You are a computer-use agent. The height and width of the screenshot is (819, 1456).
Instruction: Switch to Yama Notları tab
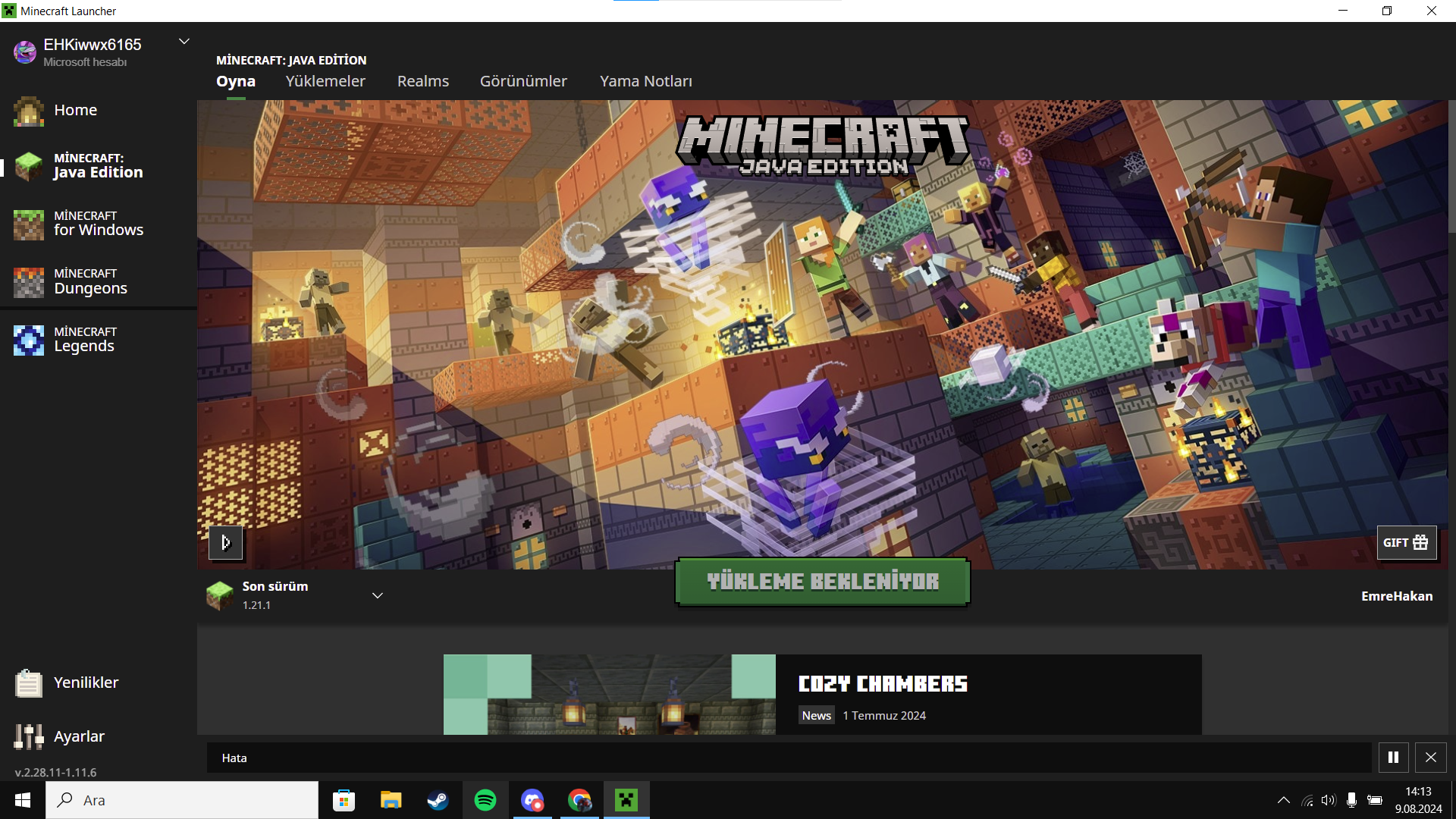coord(645,81)
